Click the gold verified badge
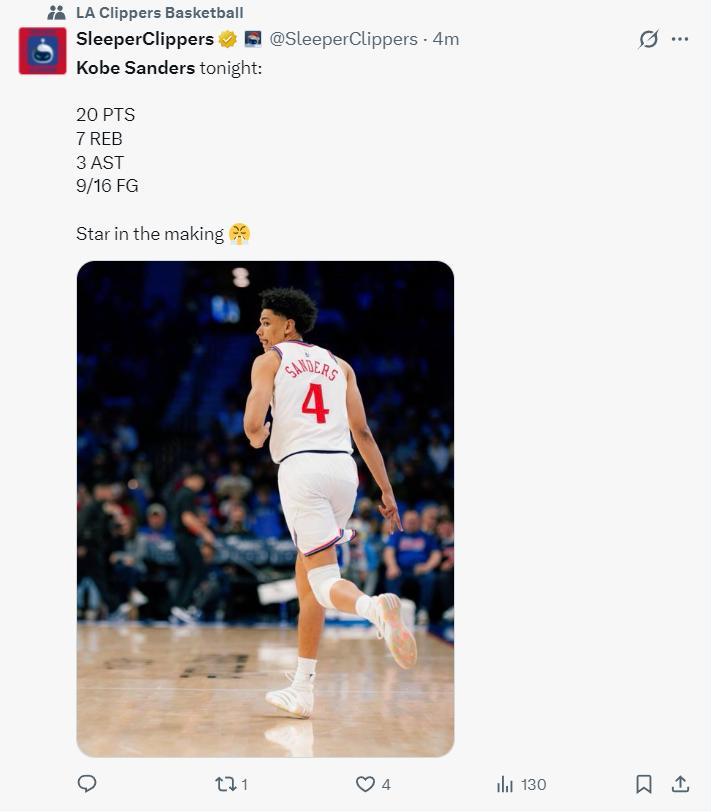 coord(228,39)
